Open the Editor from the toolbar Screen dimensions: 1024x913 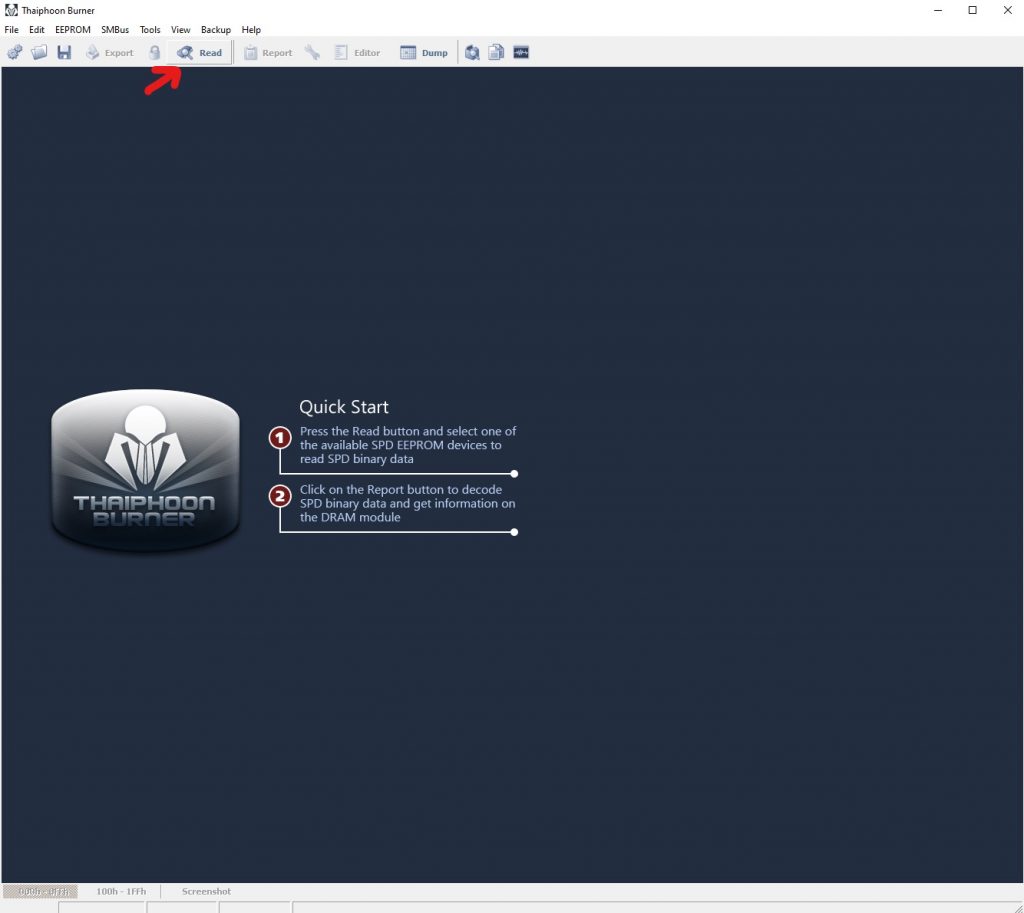click(x=357, y=52)
